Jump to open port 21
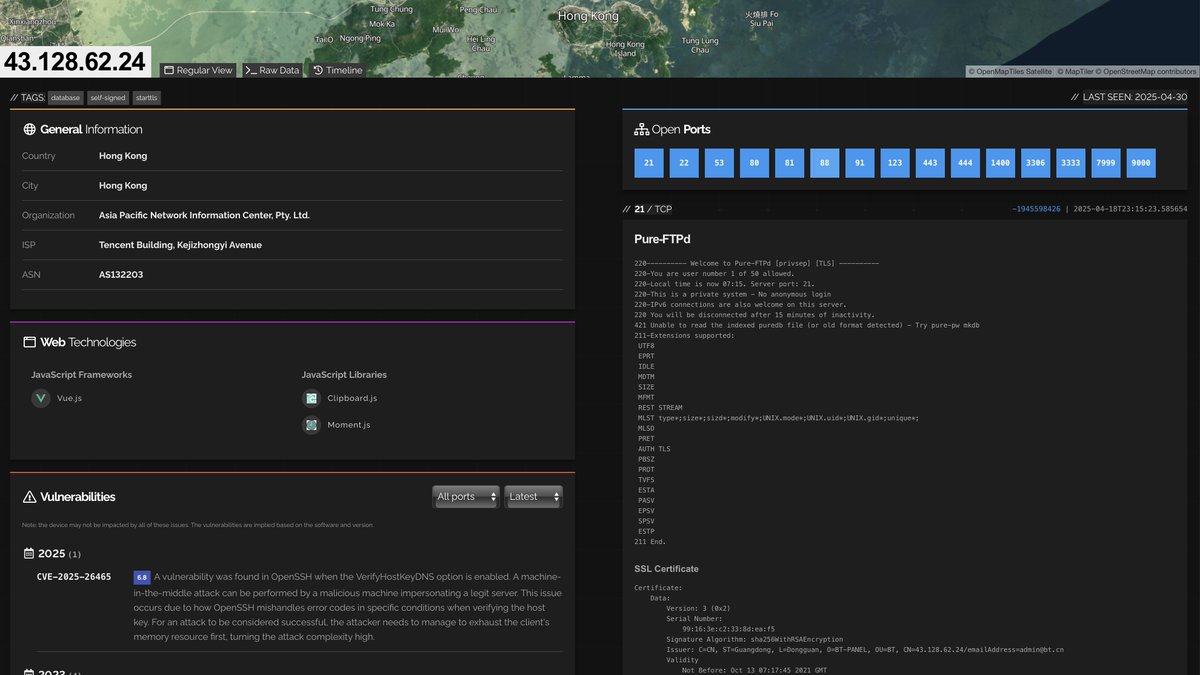 point(649,163)
